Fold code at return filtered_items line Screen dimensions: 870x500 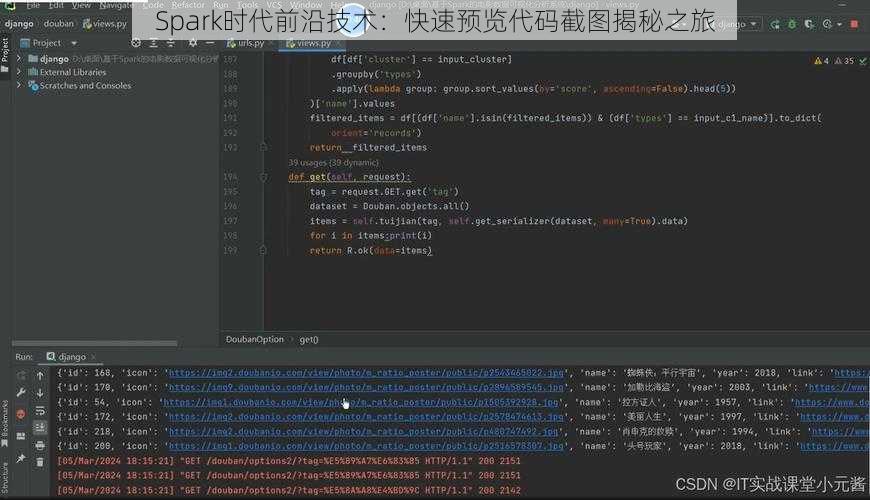[263, 148]
